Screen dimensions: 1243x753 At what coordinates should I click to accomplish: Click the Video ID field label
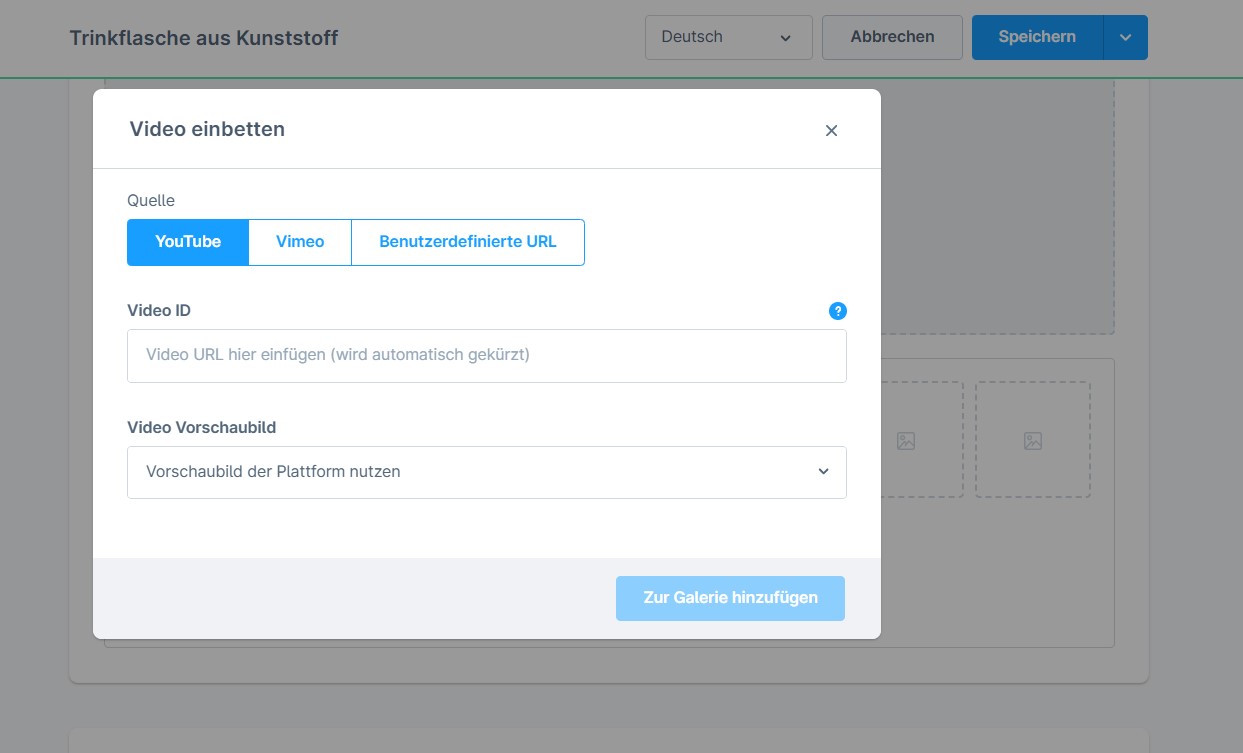pyautogui.click(x=159, y=311)
